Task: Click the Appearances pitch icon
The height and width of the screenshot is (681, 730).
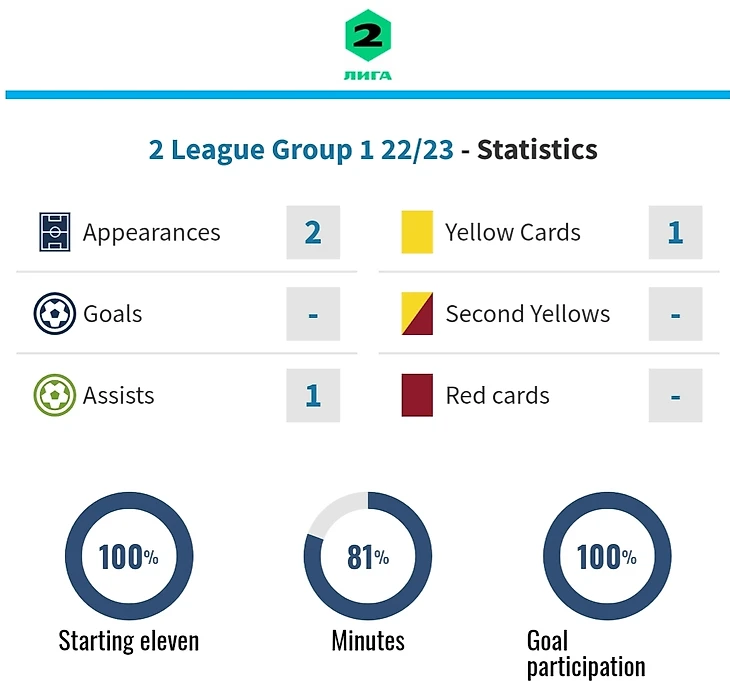Action: pos(55,232)
